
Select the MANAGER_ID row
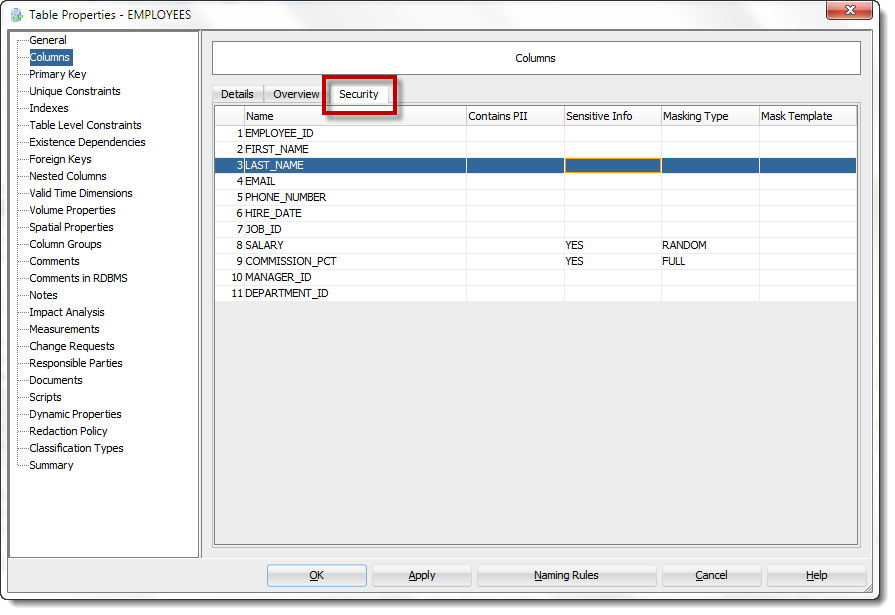[x=535, y=278]
